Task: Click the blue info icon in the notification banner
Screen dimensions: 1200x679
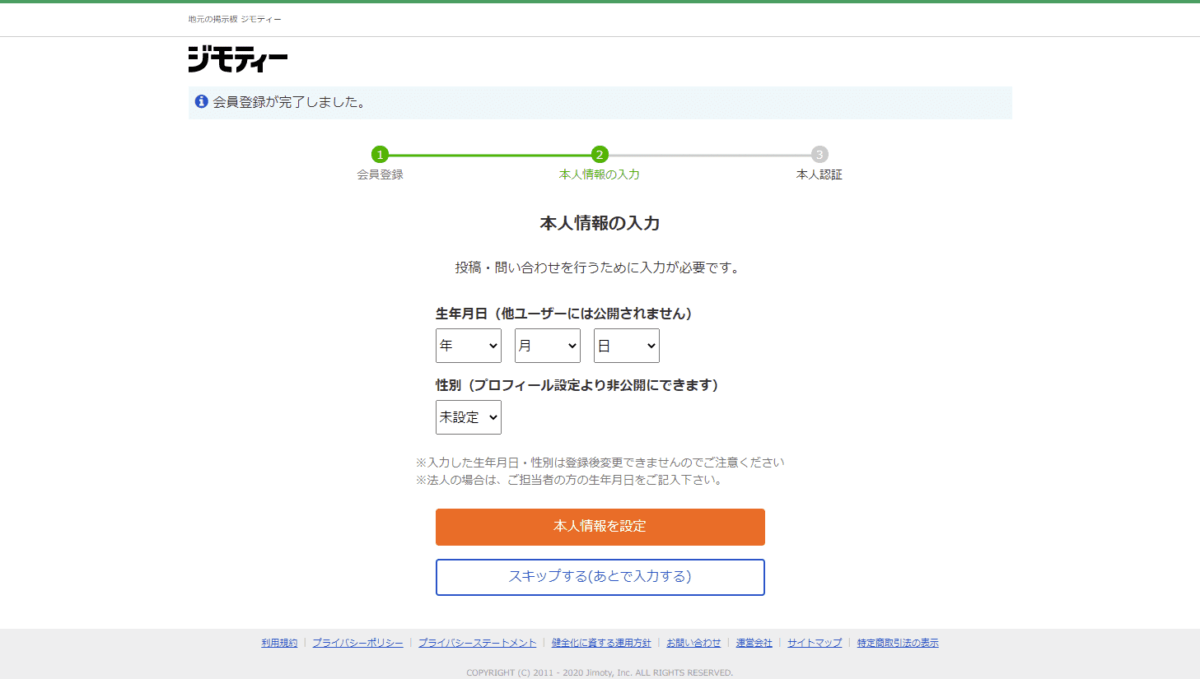Action: 201,102
